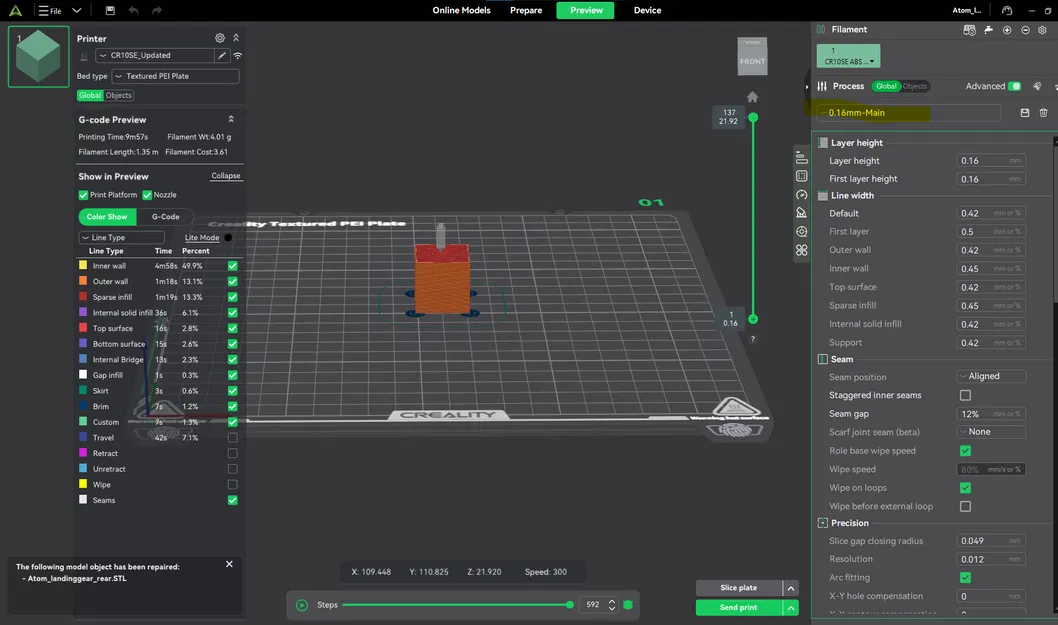Click the plate thumbnail in left panel

point(38,57)
